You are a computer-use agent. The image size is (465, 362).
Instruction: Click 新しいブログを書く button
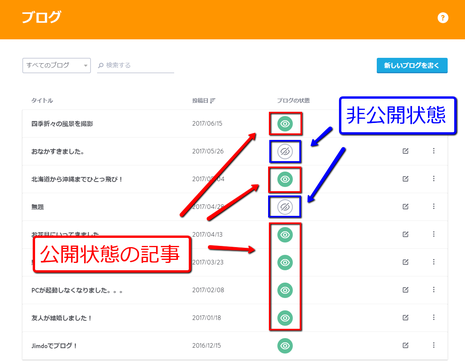(412, 65)
